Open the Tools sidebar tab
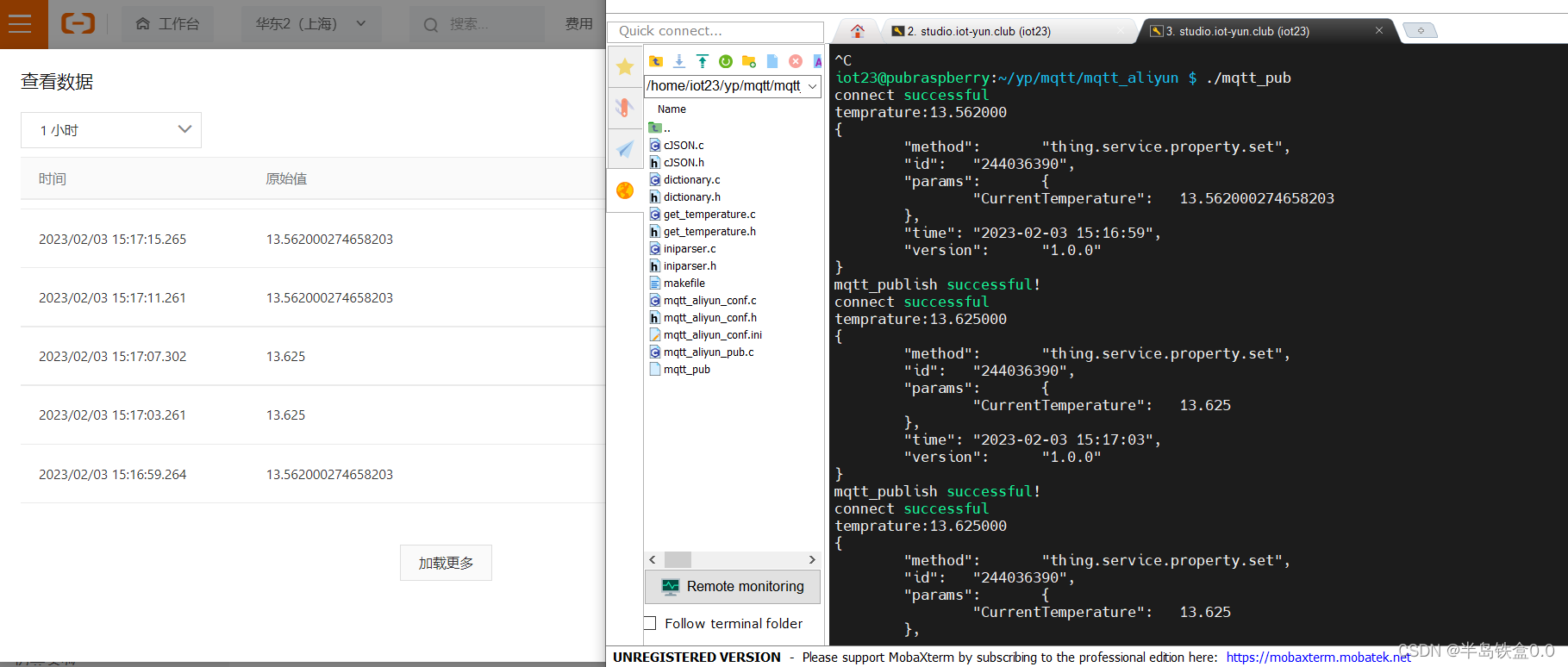The image size is (1568, 667). [625, 108]
